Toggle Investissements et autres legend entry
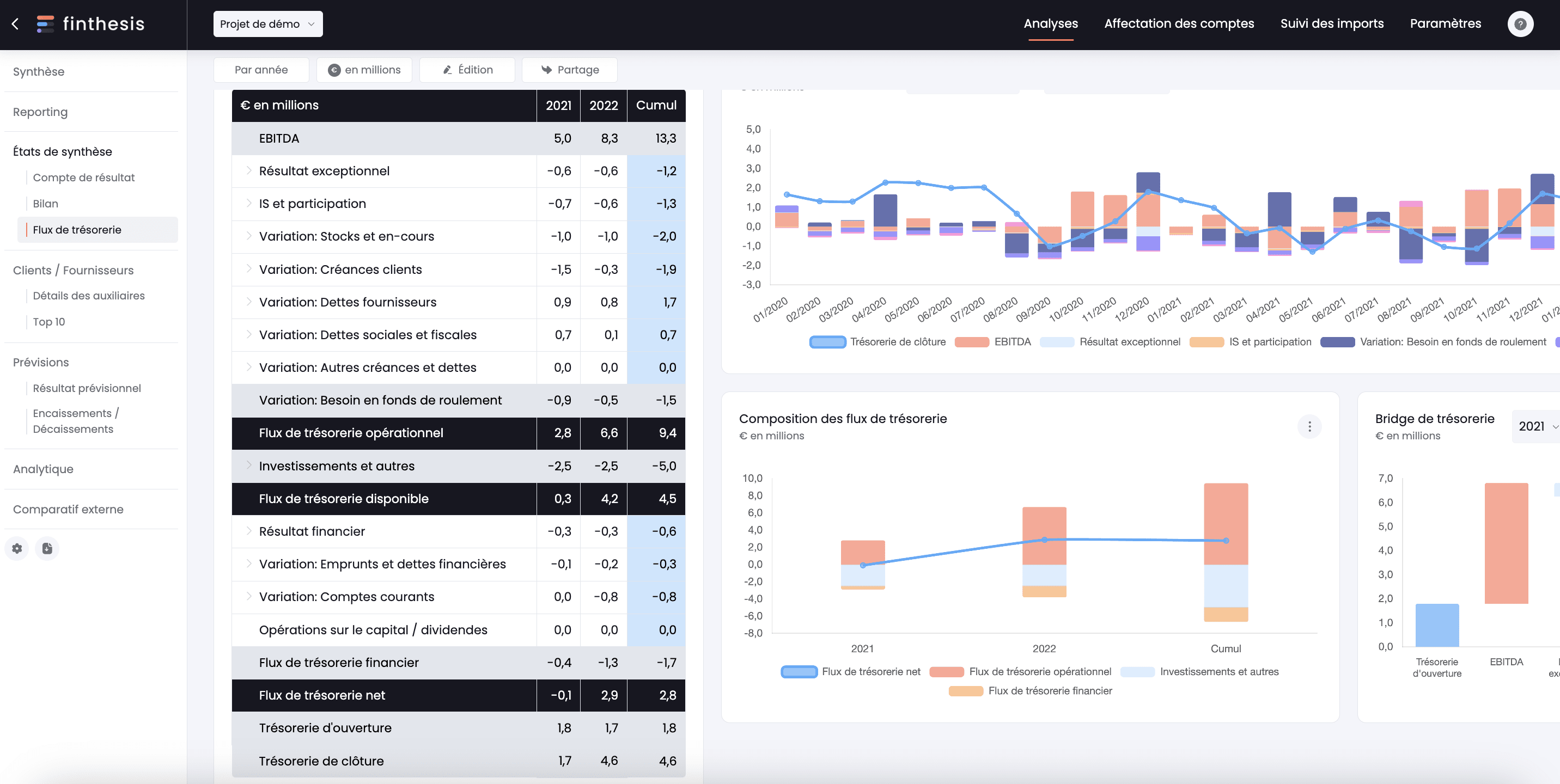 1199,671
